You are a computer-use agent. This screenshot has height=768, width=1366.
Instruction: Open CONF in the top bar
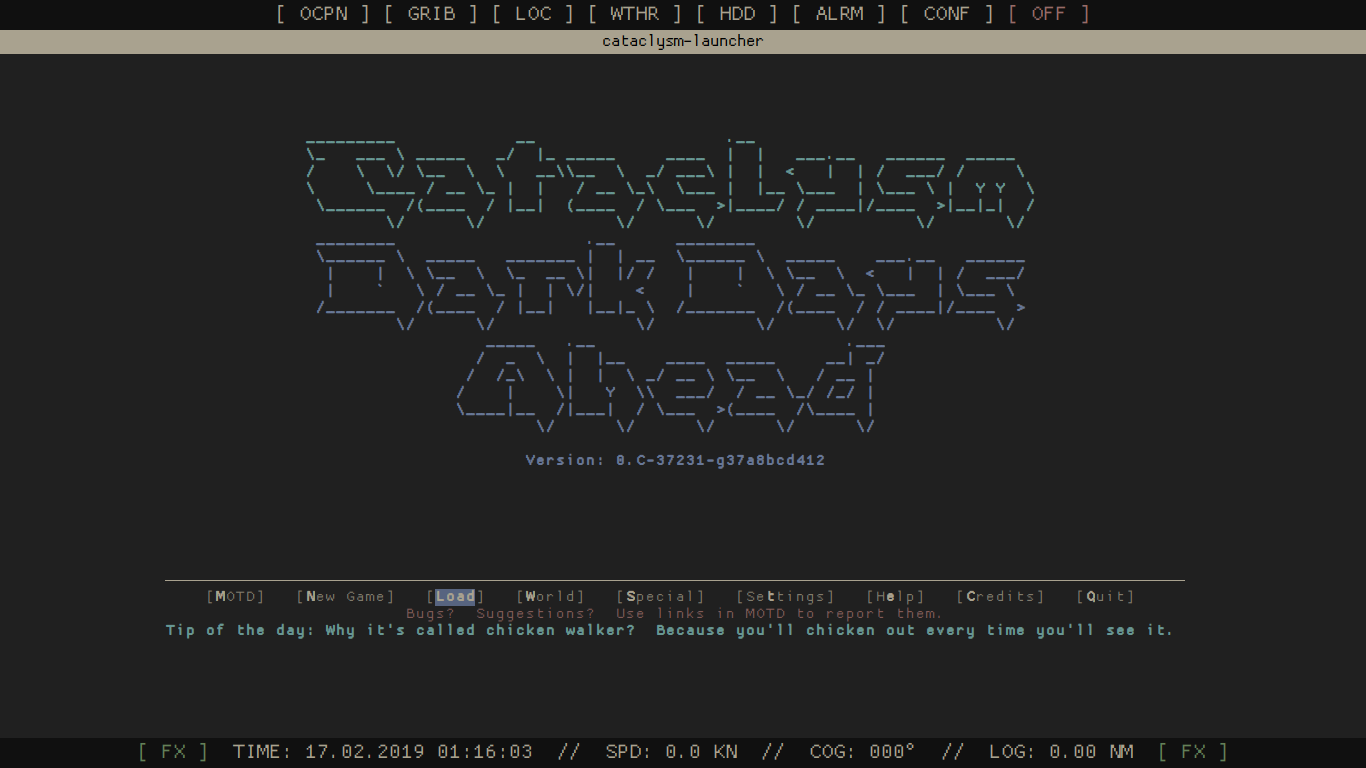point(947,14)
